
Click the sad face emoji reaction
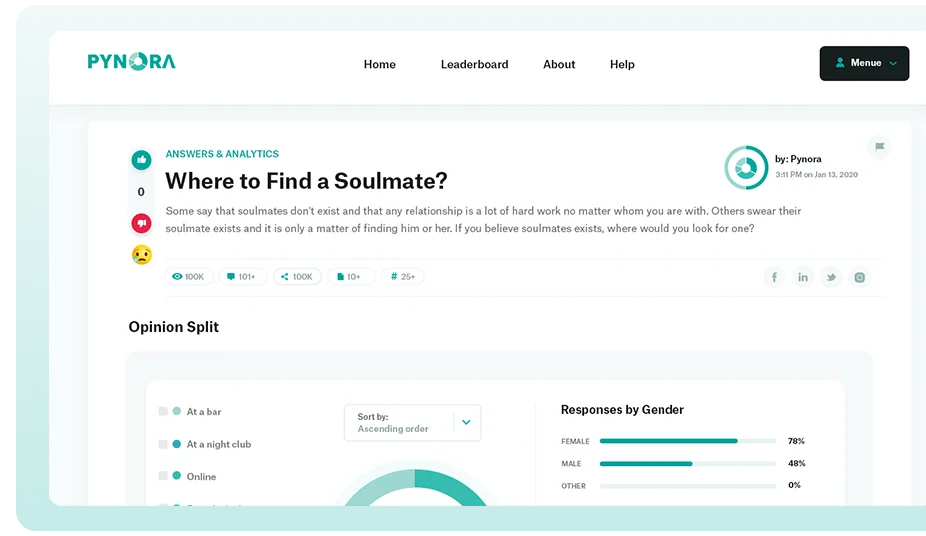coord(141,255)
